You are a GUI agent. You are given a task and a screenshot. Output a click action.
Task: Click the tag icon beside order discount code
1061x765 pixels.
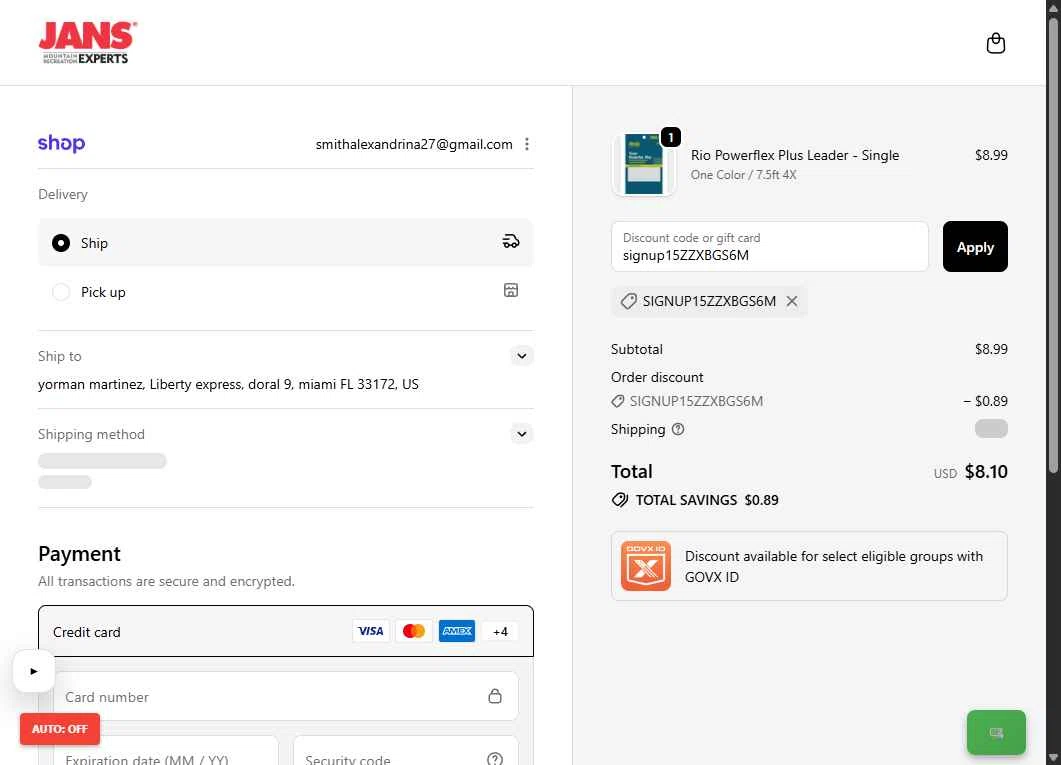[617, 401]
